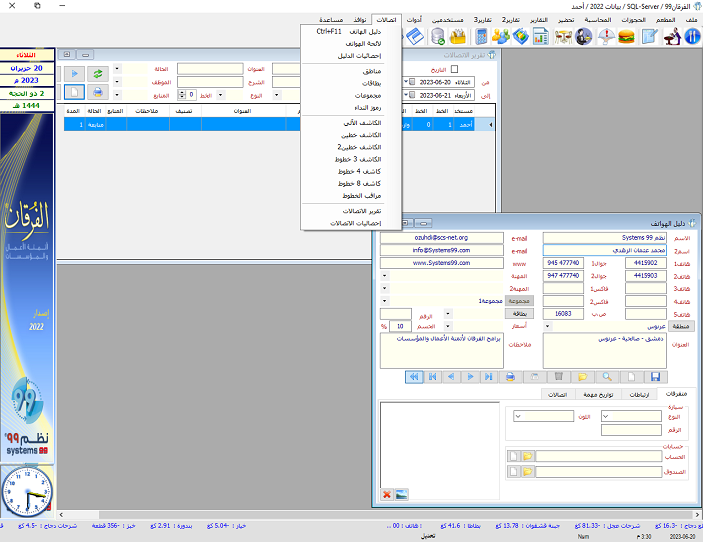Screen dimensions: 703x542
Task: Click the calculator icon in the toolbar
Action: pos(481,37)
